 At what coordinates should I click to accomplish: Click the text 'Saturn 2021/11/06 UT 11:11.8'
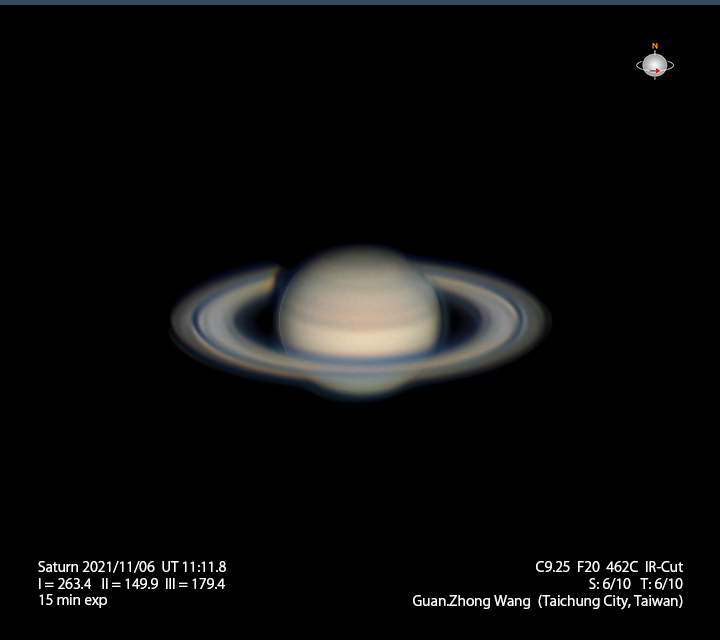point(132,567)
